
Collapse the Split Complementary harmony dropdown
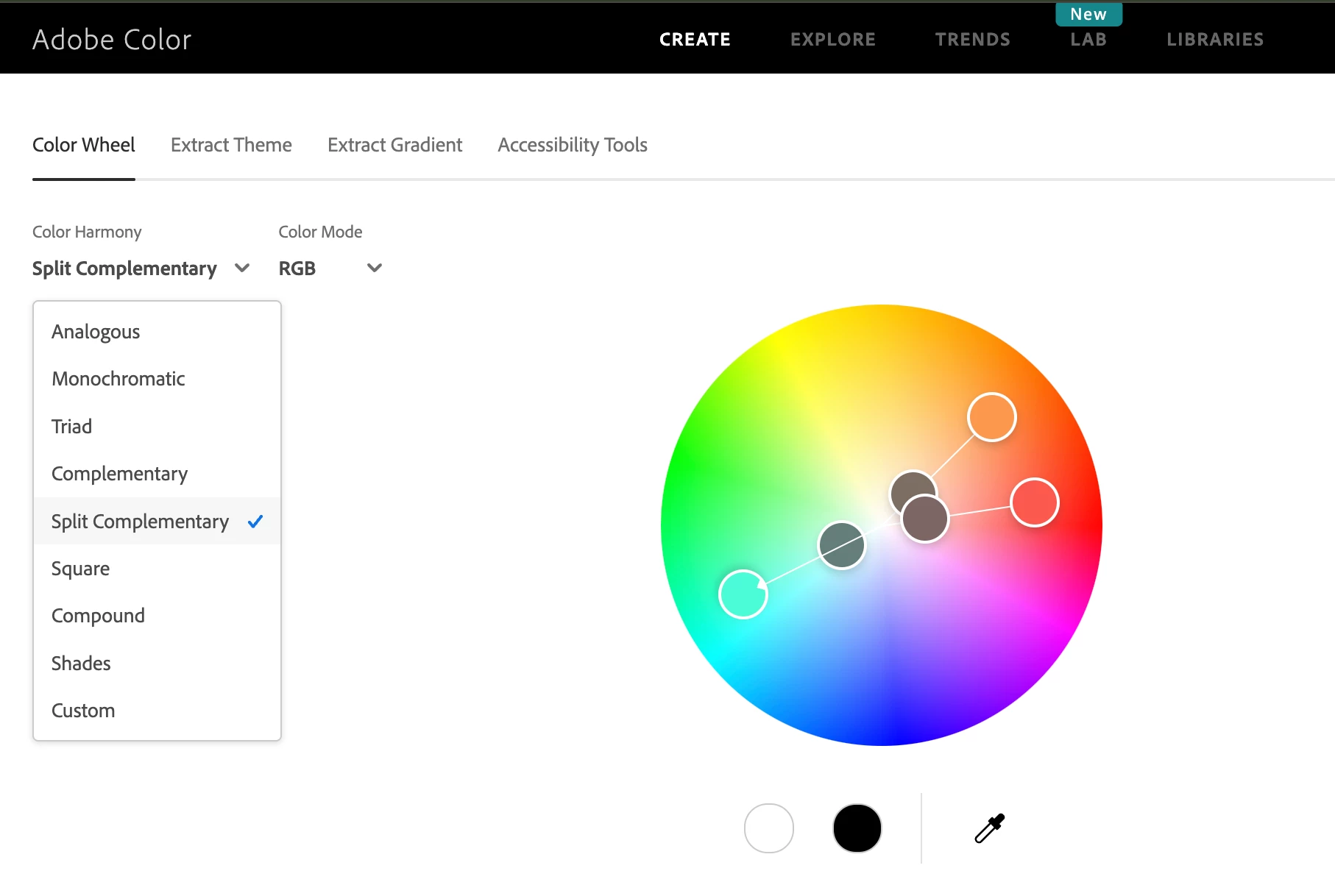(x=141, y=269)
